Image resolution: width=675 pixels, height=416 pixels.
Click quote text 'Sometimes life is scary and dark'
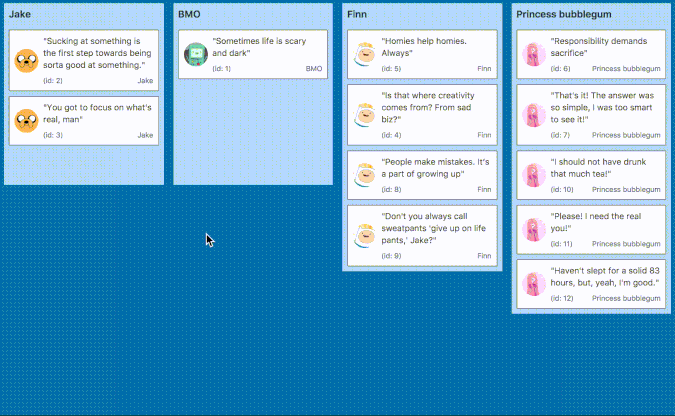tap(259, 47)
